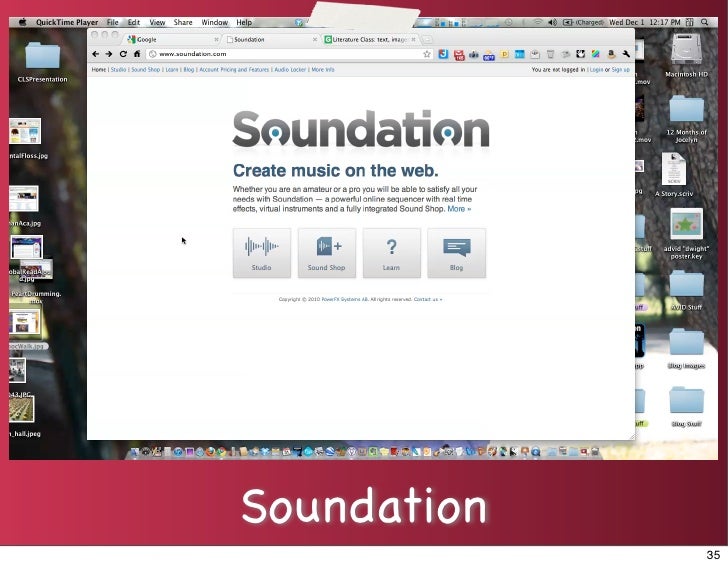Open the Share menu
This screenshot has height=566, width=728.
coord(183,22)
